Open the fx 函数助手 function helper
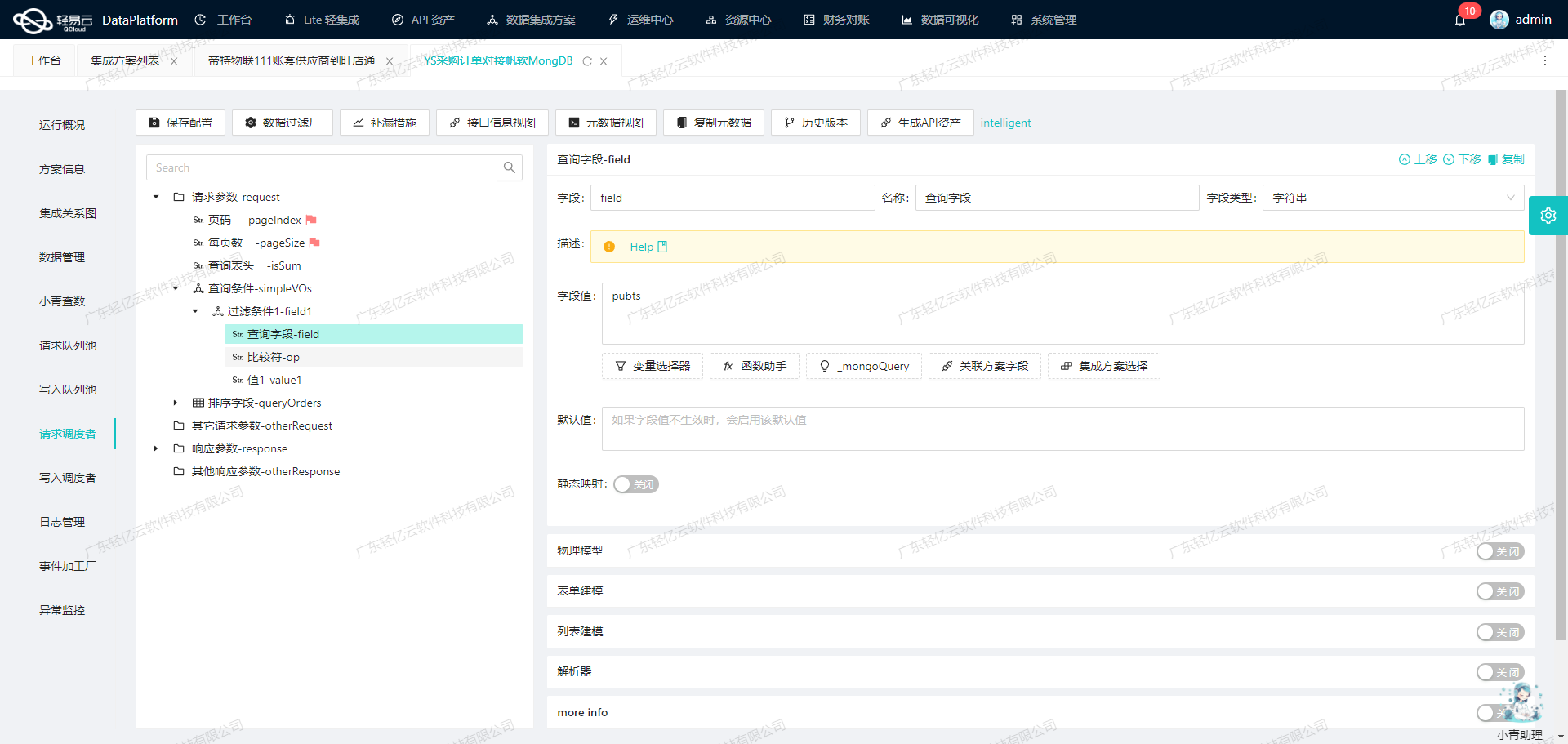 [754, 366]
